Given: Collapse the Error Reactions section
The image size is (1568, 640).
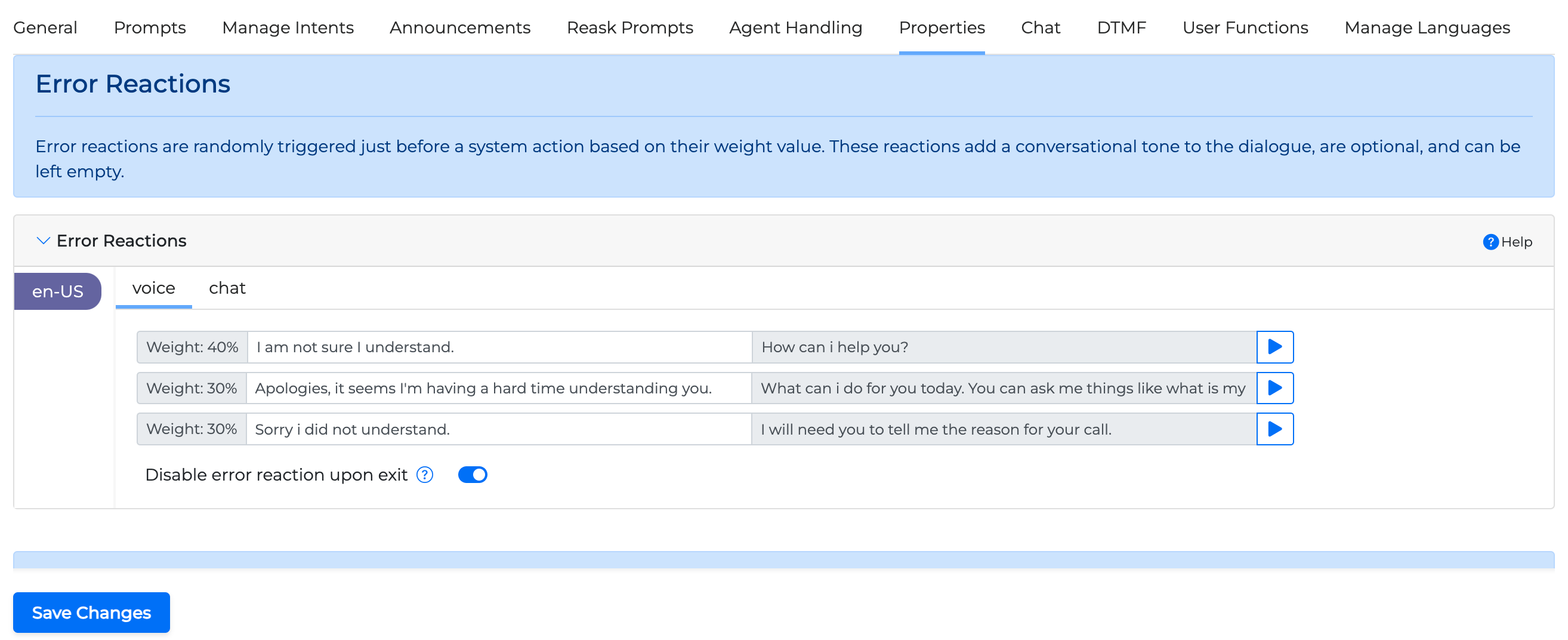Looking at the screenshot, I should coord(42,241).
